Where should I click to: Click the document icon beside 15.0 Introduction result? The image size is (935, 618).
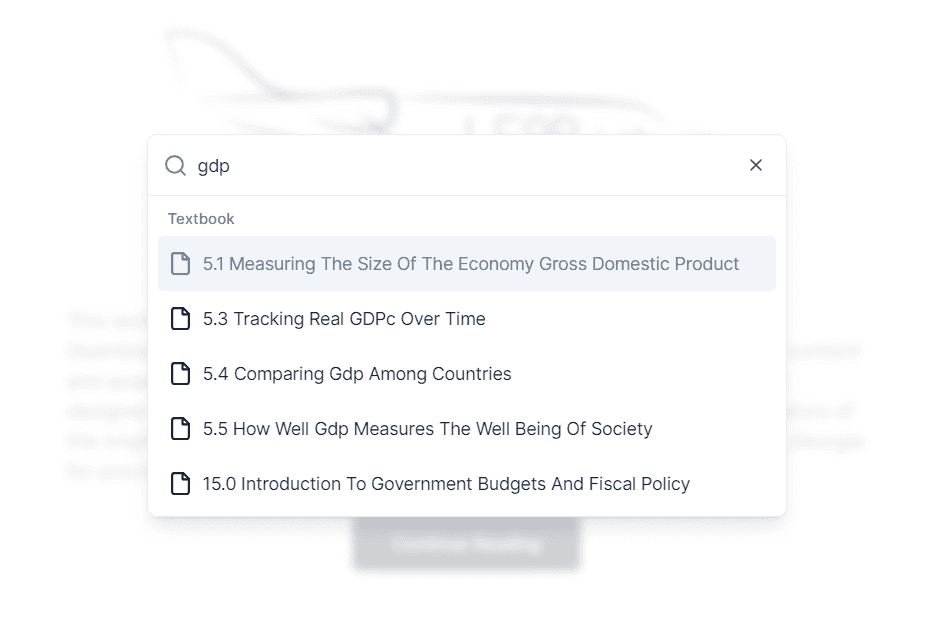(x=180, y=484)
